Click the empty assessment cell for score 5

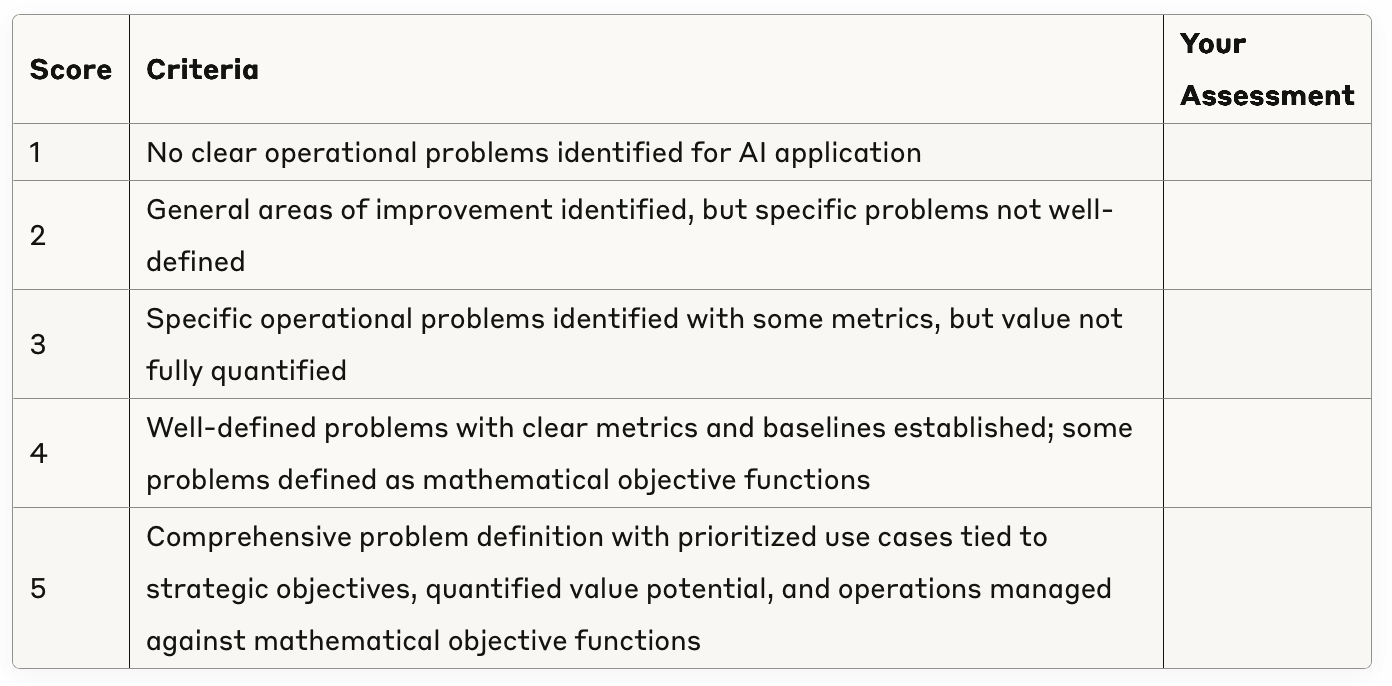1266,588
